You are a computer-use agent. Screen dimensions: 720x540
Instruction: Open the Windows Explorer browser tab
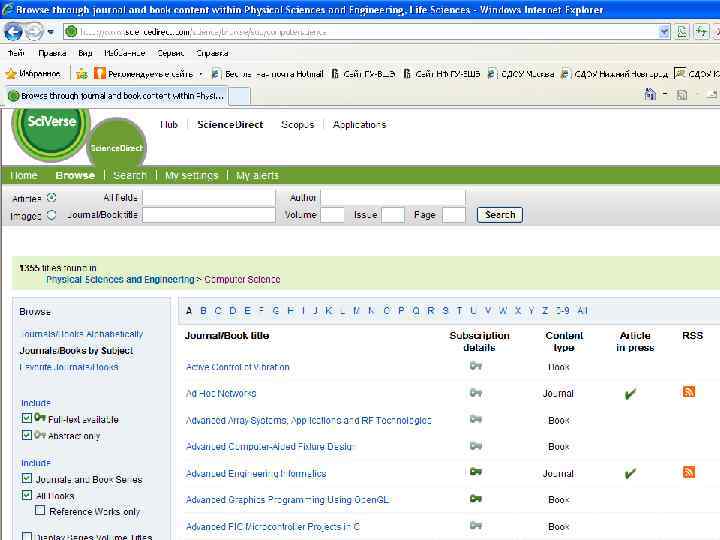tap(116, 96)
